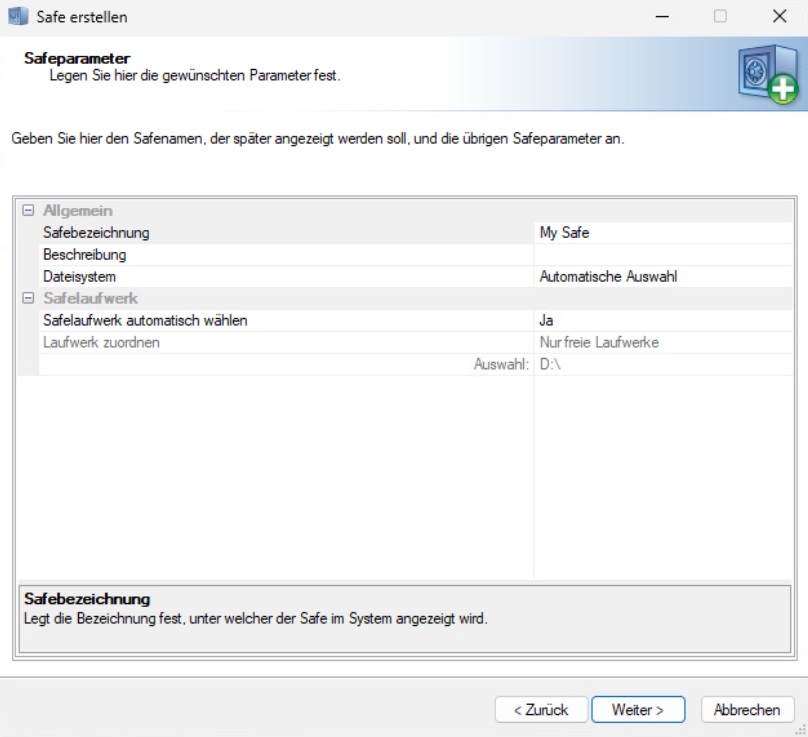Select the Dateisystem property label
The image size is (808, 737).
(x=80, y=277)
